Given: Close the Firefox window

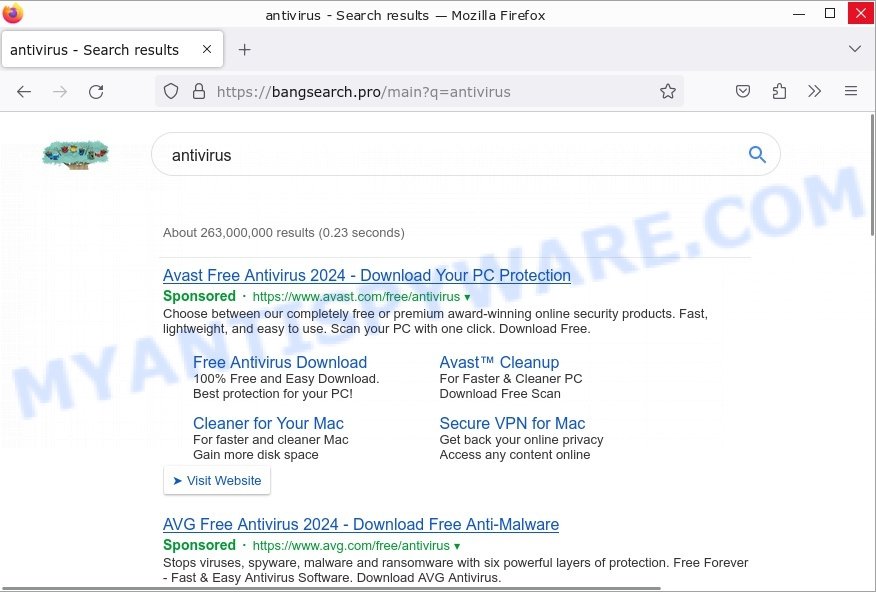Looking at the screenshot, I should pyautogui.click(x=861, y=13).
